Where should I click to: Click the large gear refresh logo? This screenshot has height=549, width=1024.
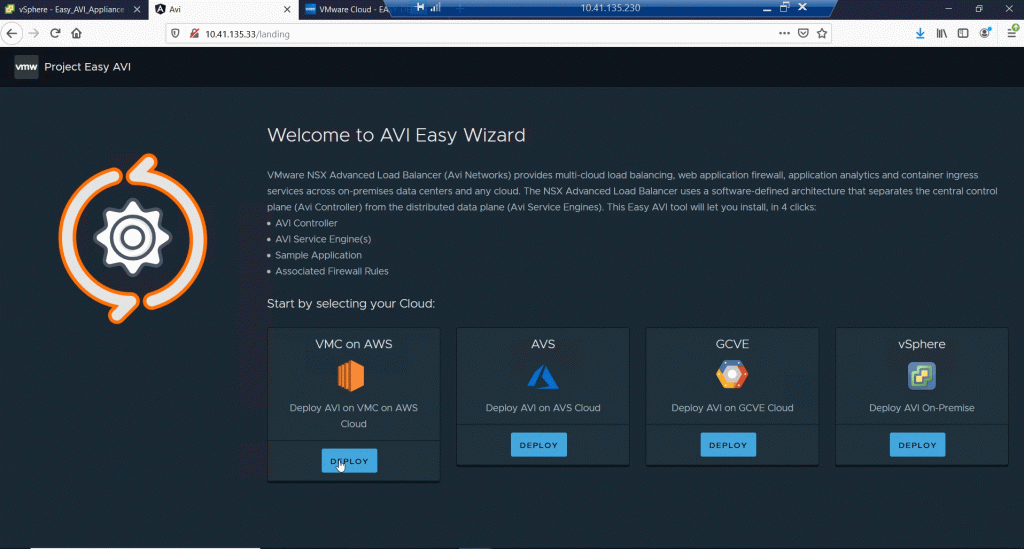pyautogui.click(x=131, y=237)
